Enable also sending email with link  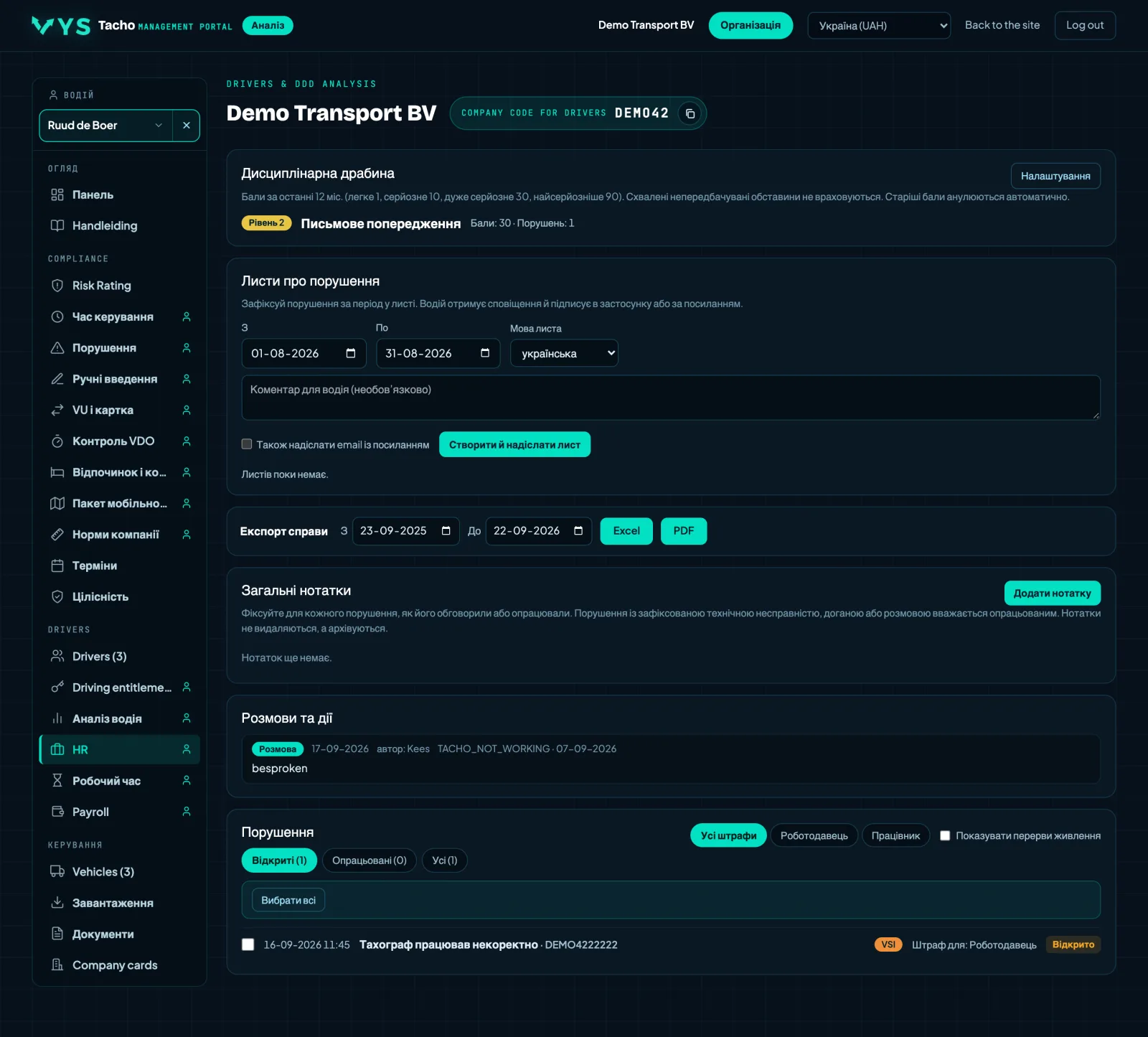[247, 444]
